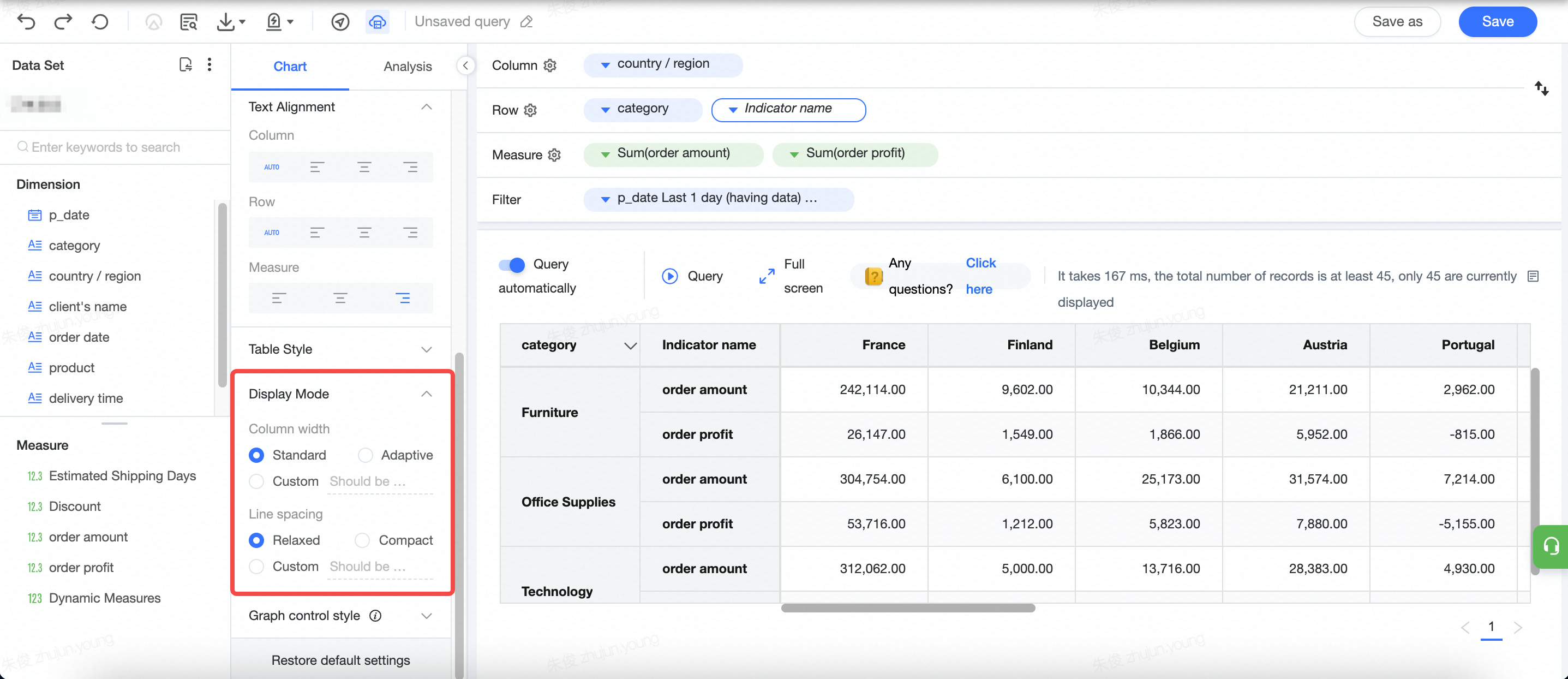The image size is (1568, 679).
Task: Expand the Table Style section
Action: (x=427, y=349)
